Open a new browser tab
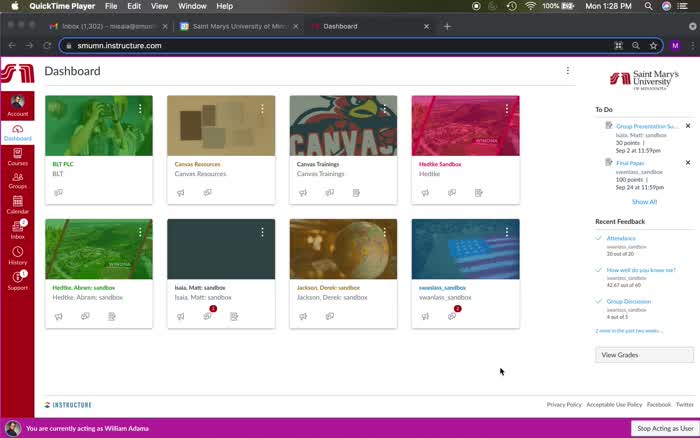This screenshot has width=700, height=438. pyautogui.click(x=447, y=26)
